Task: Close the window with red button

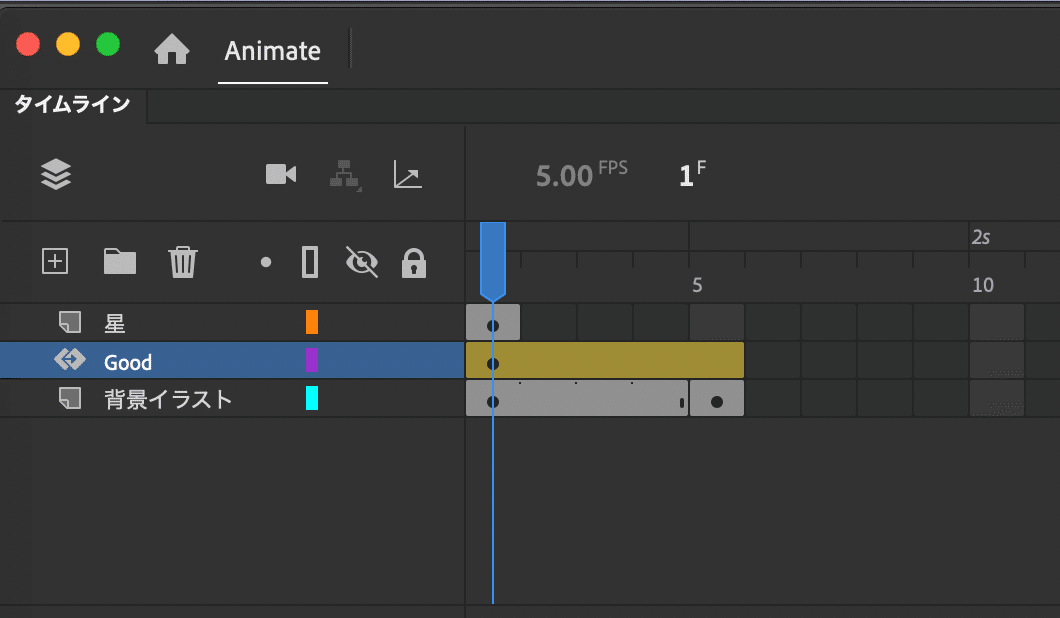Action: [28, 45]
